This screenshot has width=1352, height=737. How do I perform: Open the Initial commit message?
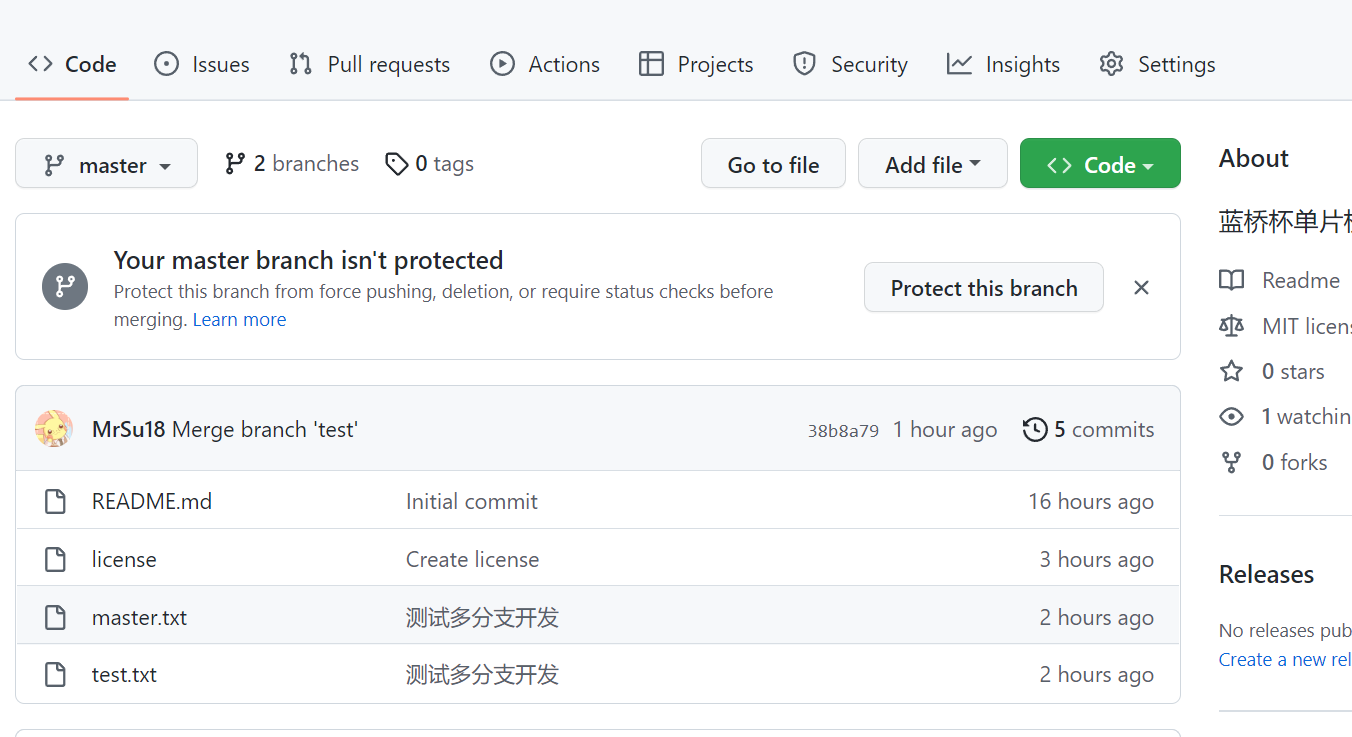(472, 502)
